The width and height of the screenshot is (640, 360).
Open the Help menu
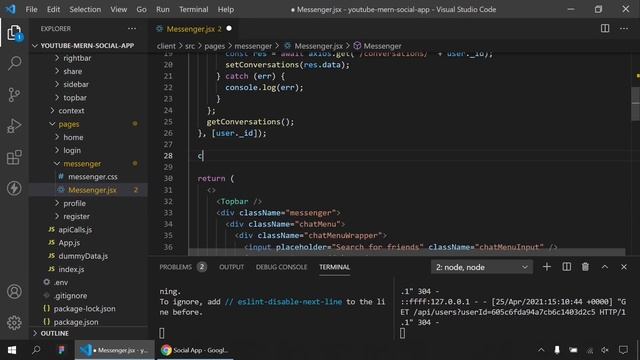click(x=226, y=9)
